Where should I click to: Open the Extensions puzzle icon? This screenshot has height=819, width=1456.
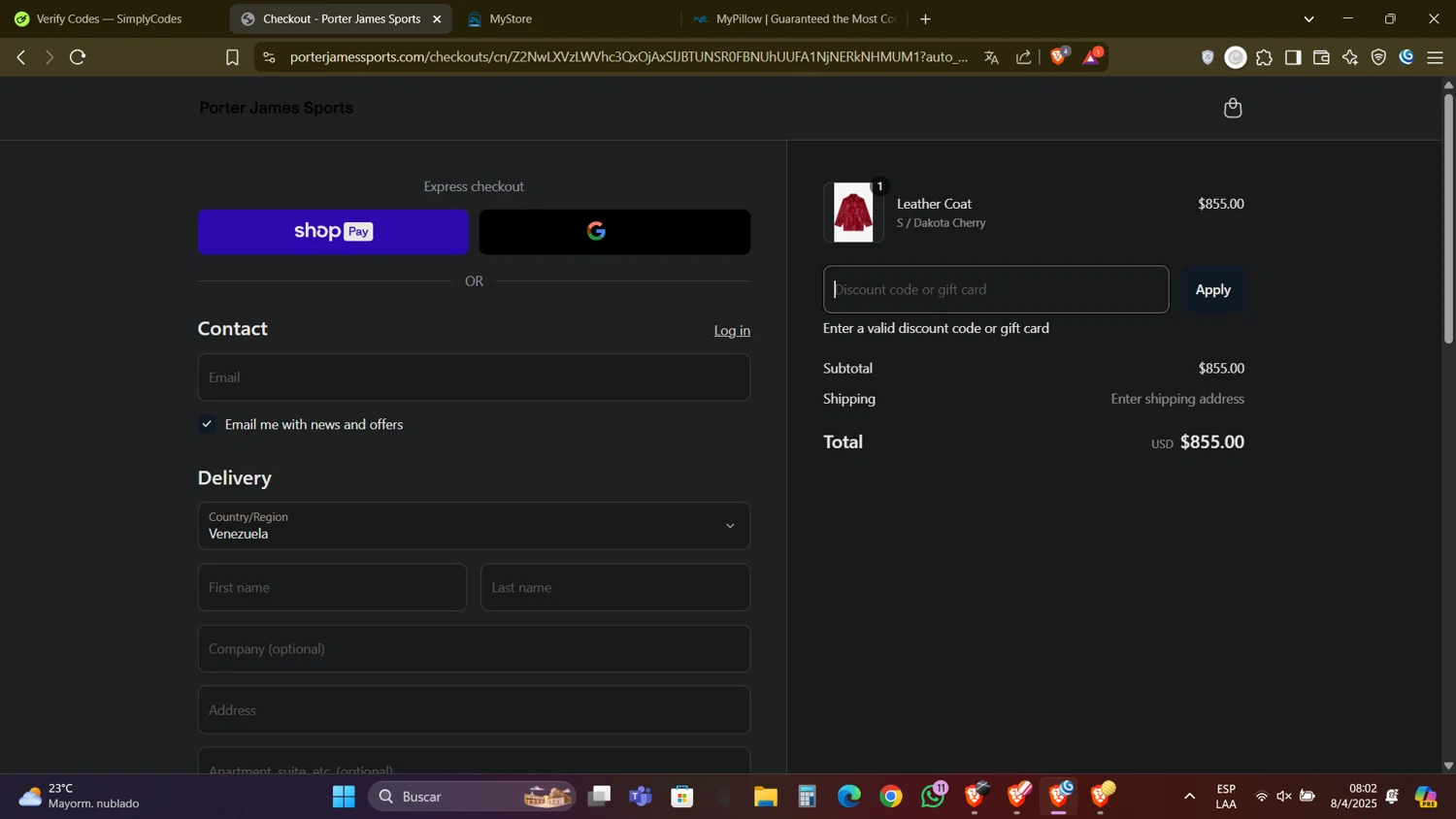pyautogui.click(x=1264, y=57)
